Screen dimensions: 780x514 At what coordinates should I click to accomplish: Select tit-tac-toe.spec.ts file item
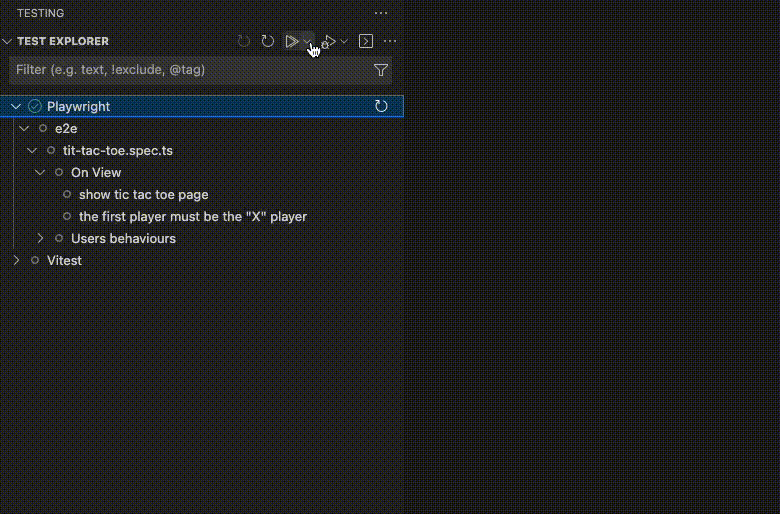click(117, 150)
